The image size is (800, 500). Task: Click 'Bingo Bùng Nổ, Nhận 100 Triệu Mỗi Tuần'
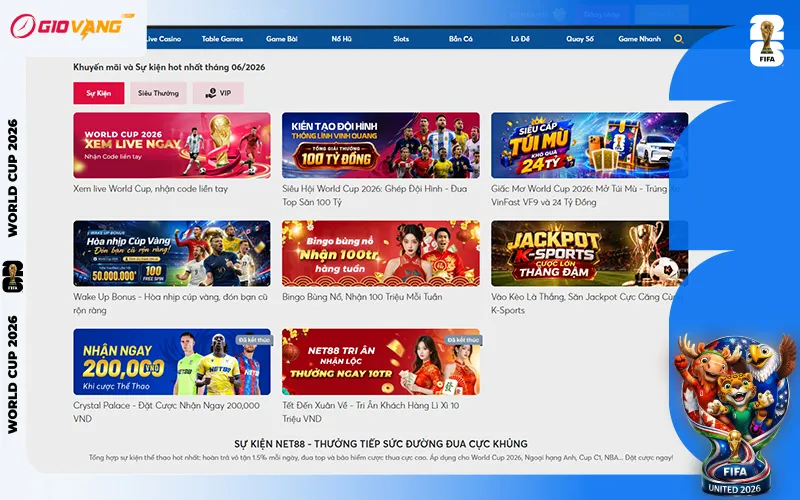(x=362, y=297)
